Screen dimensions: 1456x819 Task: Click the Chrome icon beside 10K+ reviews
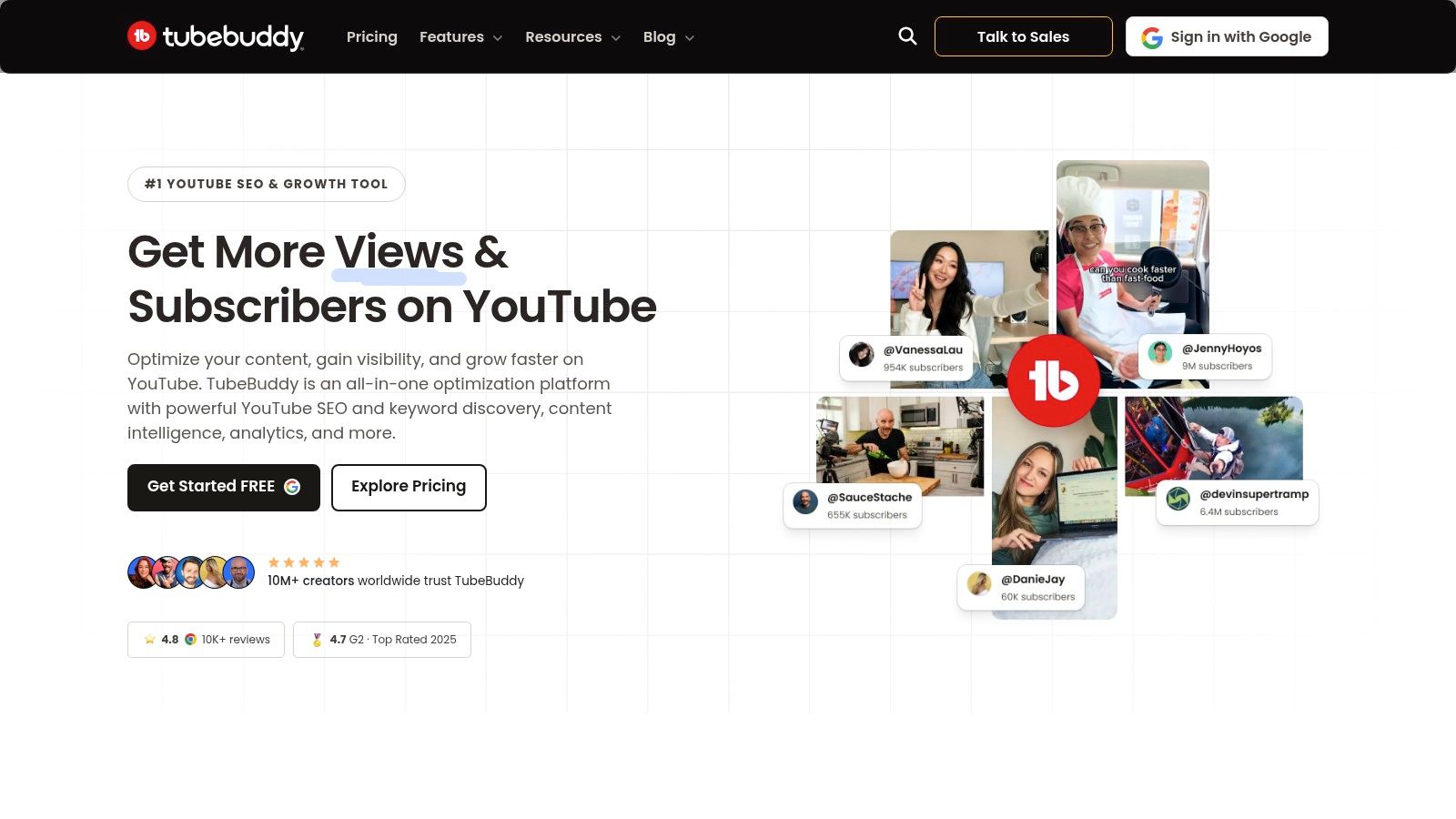(190, 640)
